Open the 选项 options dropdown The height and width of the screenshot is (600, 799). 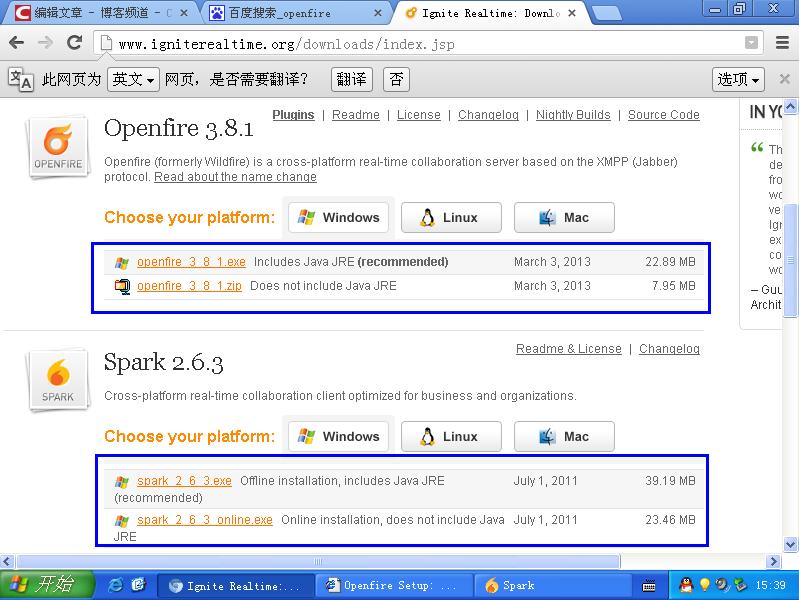738,79
